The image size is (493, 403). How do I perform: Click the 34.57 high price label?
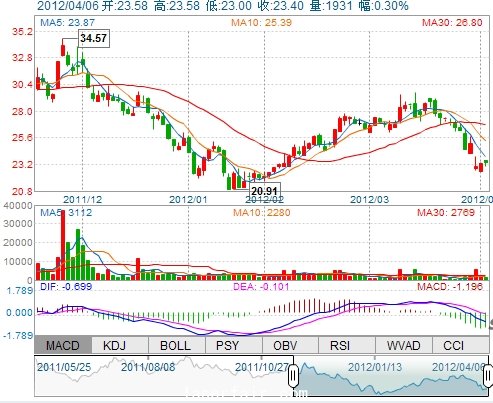coord(93,38)
